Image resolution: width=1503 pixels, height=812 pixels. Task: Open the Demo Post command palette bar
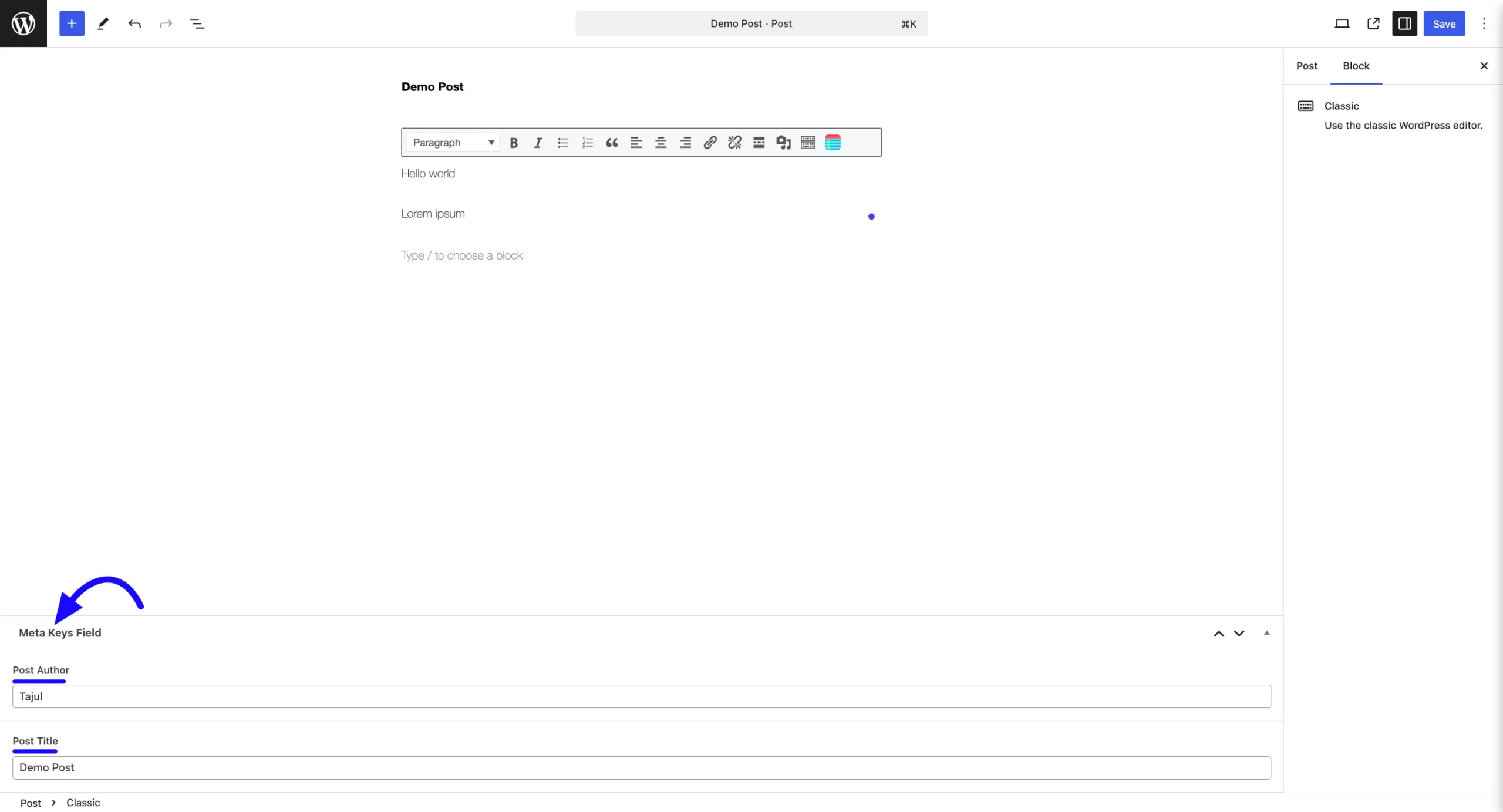pos(751,23)
